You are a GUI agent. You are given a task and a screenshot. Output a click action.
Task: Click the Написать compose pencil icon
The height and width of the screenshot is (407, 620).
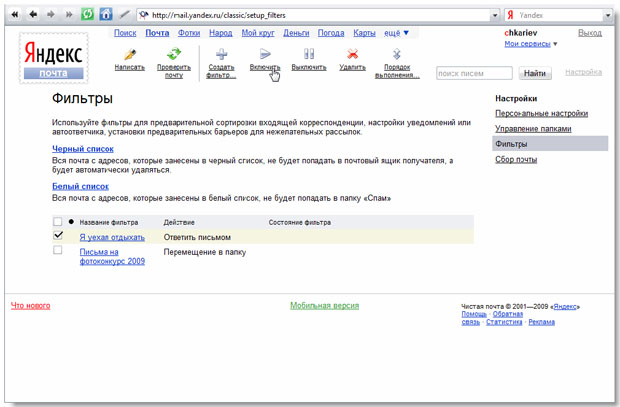(130, 54)
